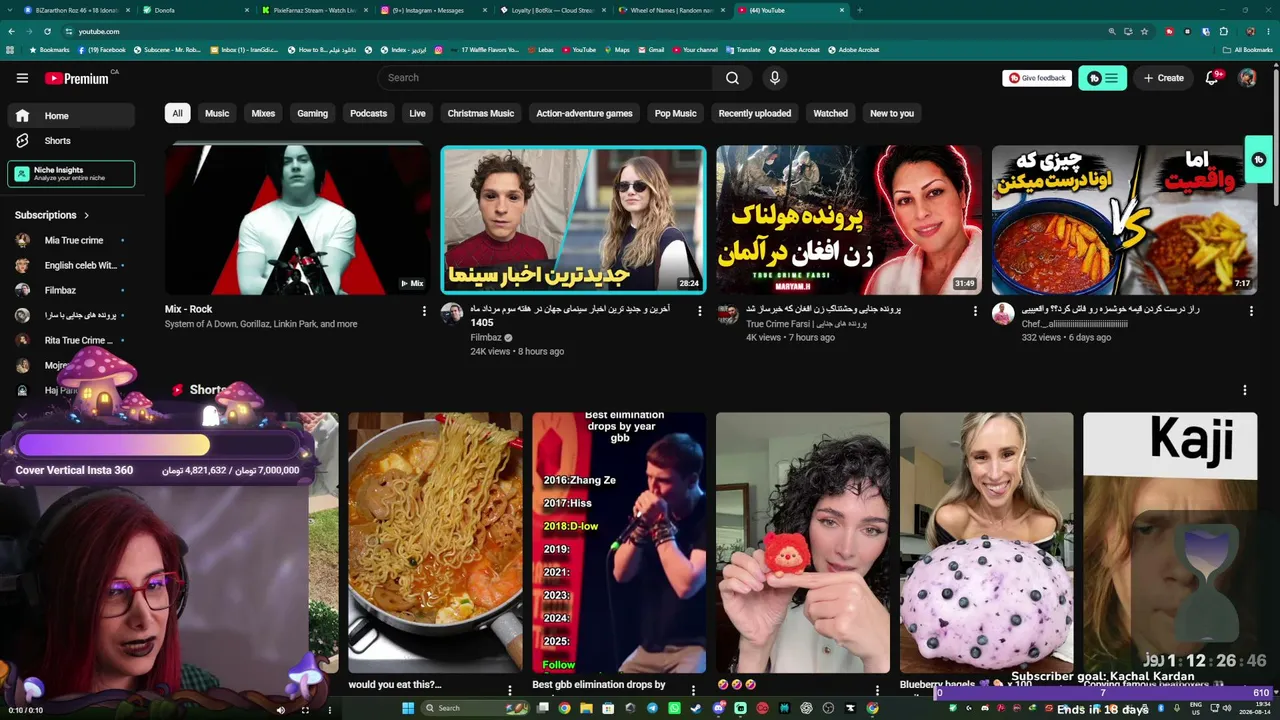Switch to the Instagram Messages browser tab

tap(434, 10)
